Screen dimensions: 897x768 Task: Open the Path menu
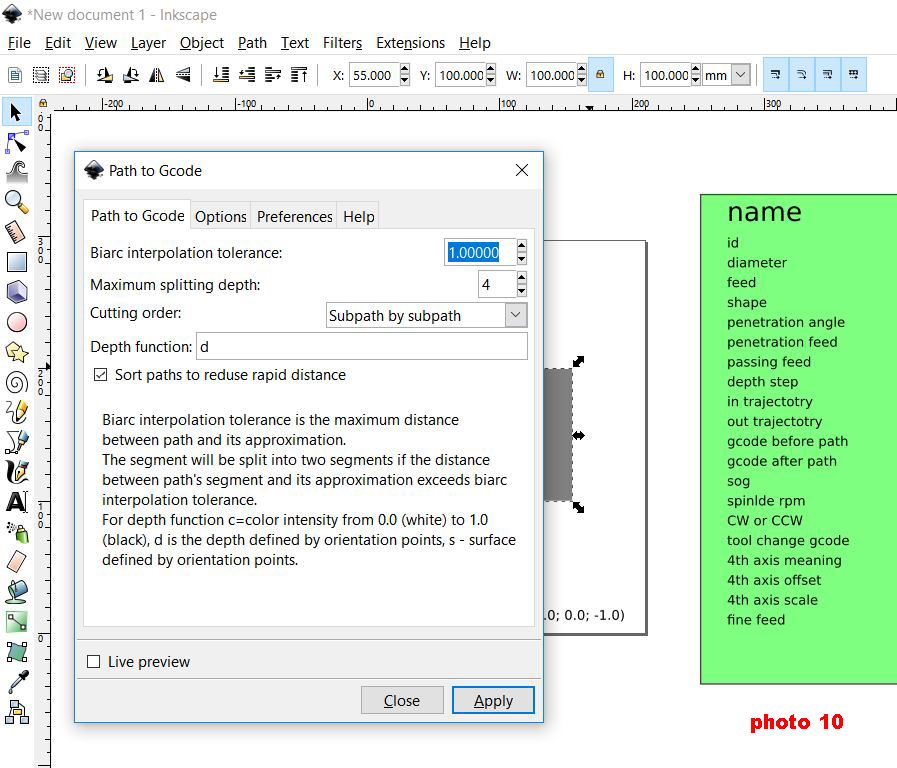[252, 43]
